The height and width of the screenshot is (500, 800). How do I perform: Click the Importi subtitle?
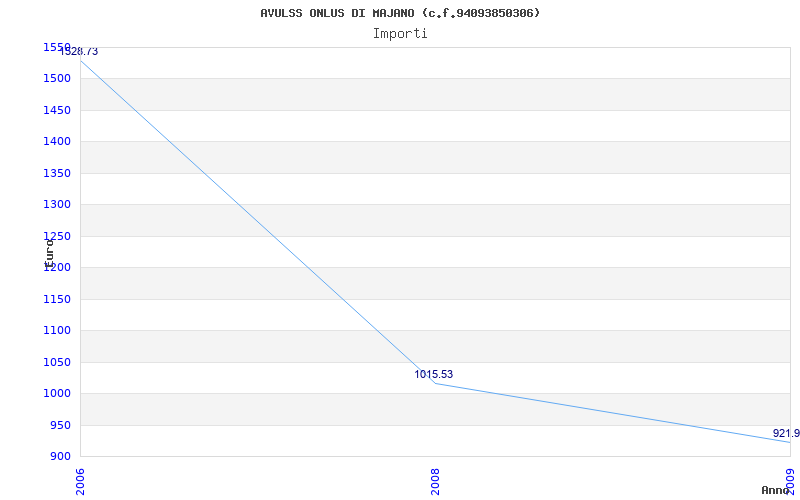[400, 34]
